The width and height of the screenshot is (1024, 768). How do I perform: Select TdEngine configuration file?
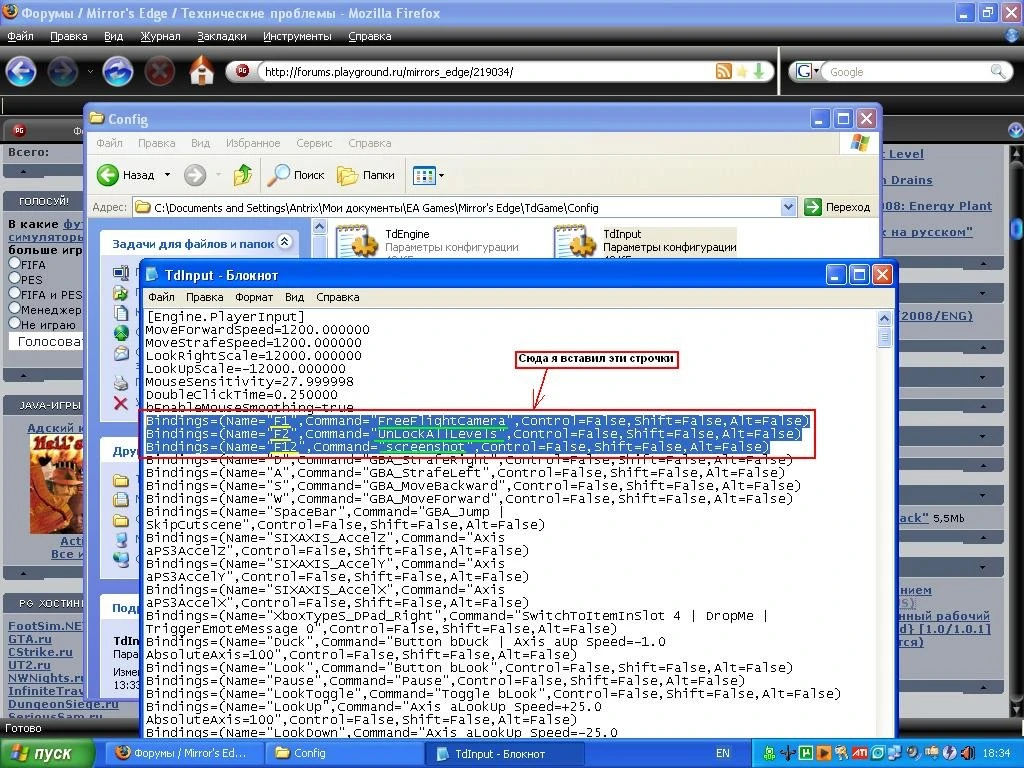(428, 241)
